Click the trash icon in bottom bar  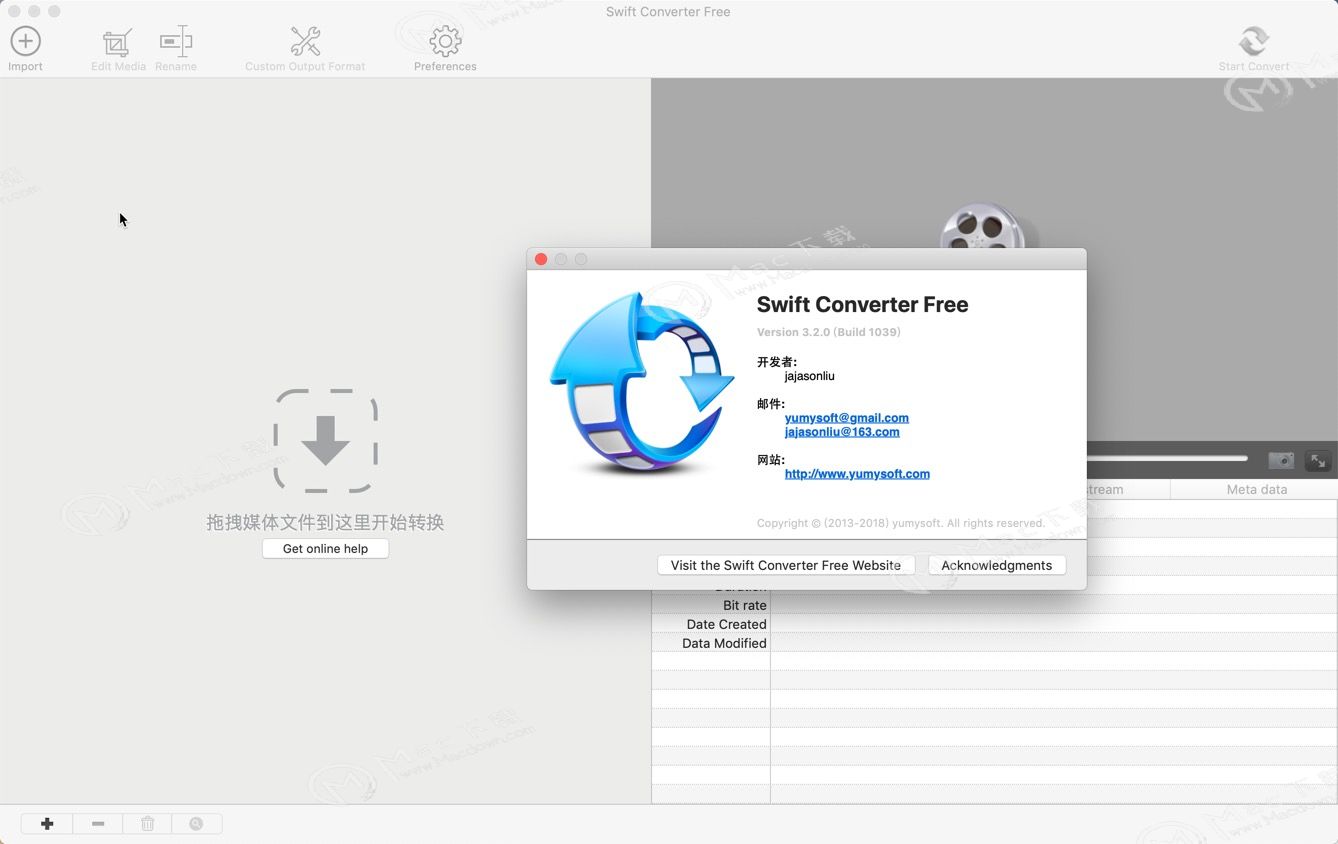point(148,824)
